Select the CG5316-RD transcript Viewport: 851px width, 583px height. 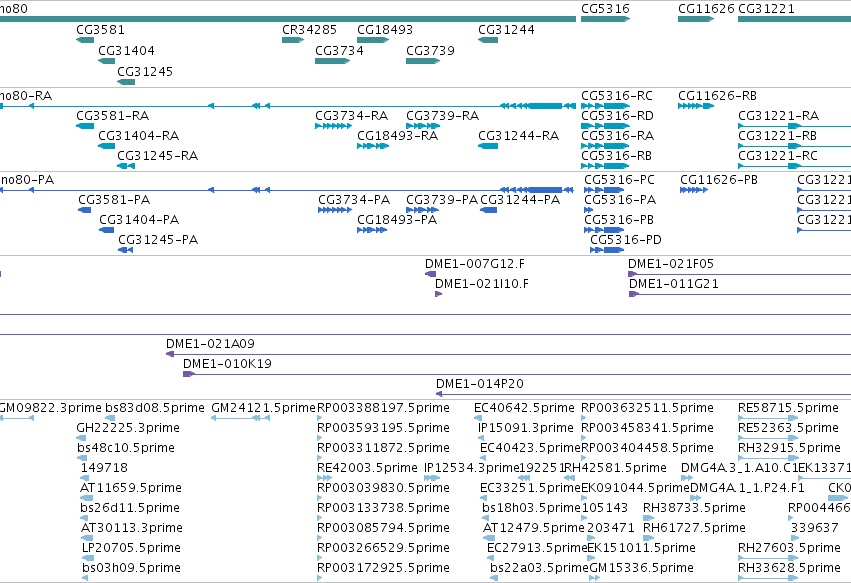tap(605, 126)
